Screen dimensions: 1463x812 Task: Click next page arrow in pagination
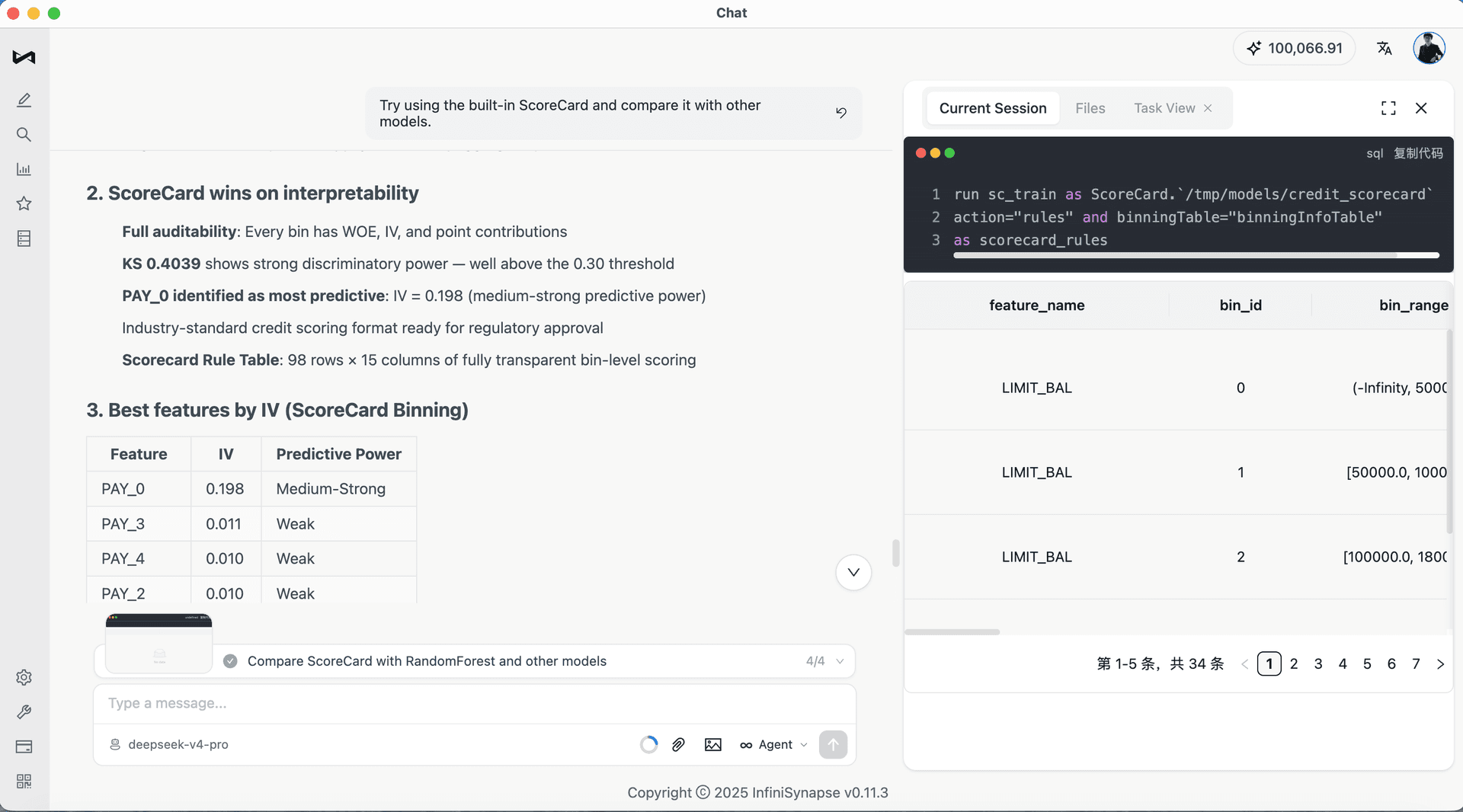tap(1439, 664)
